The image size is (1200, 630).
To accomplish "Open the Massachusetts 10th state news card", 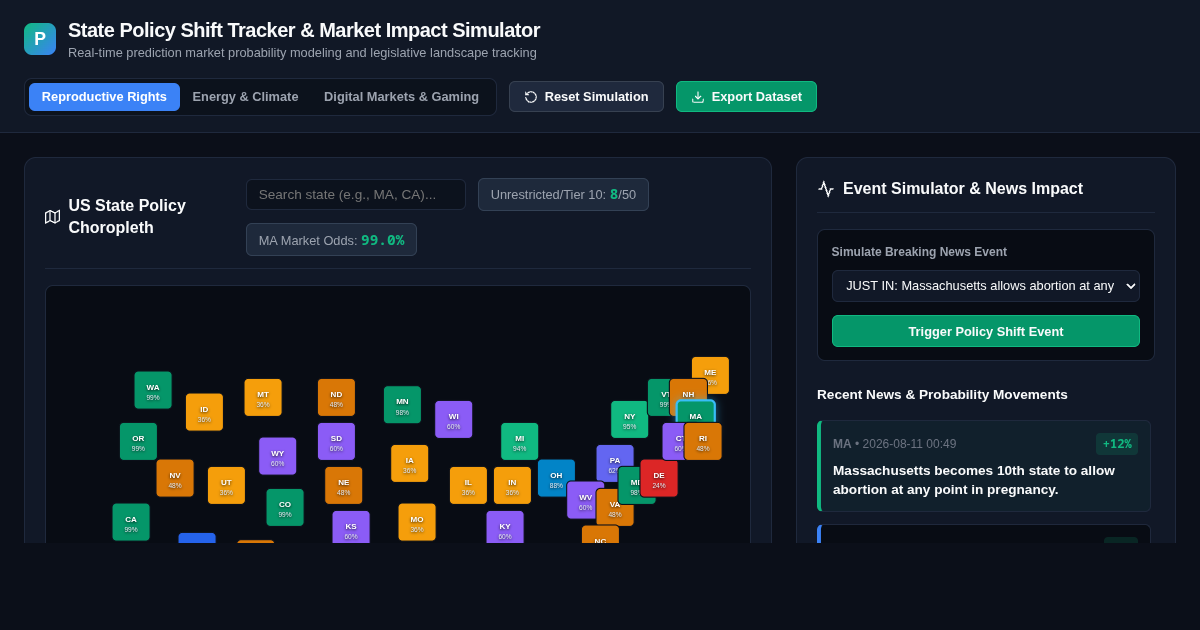I will point(984,466).
